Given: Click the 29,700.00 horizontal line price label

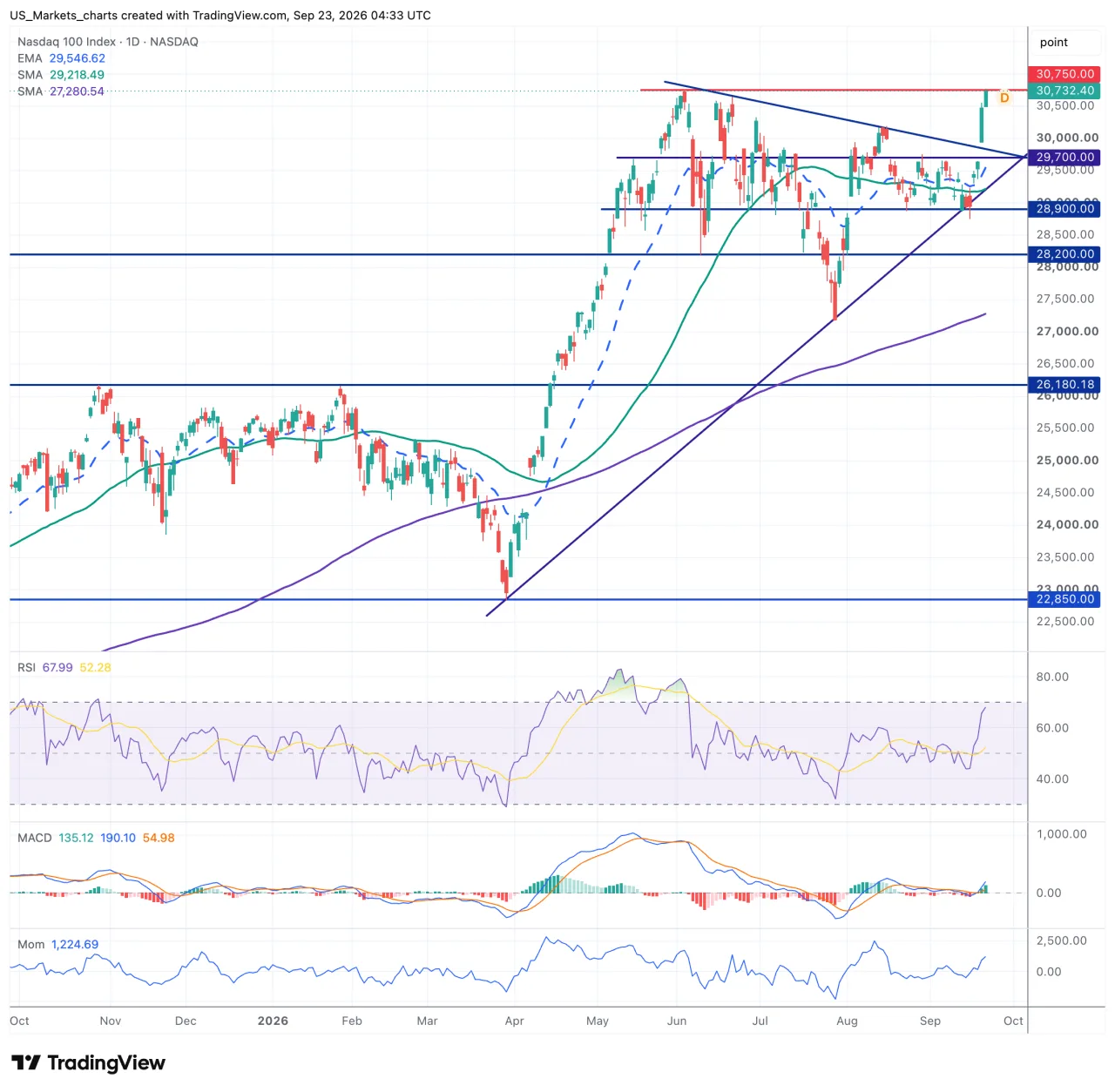Looking at the screenshot, I should [x=1064, y=158].
